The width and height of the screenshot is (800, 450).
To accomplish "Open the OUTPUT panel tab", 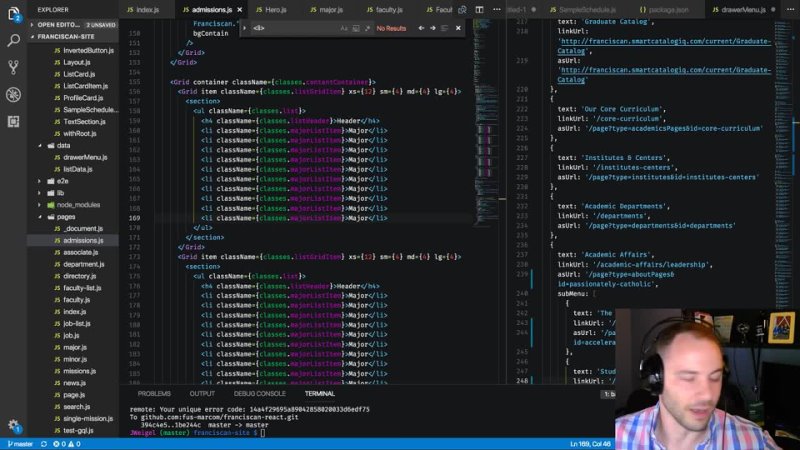I will click(x=202, y=394).
